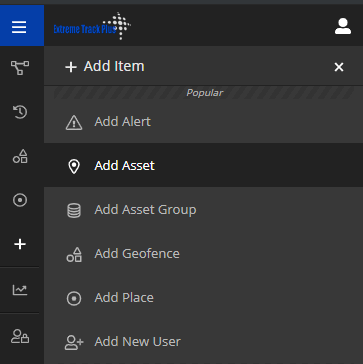
Task: Choose Add Asset Group option
Action: coord(203,210)
